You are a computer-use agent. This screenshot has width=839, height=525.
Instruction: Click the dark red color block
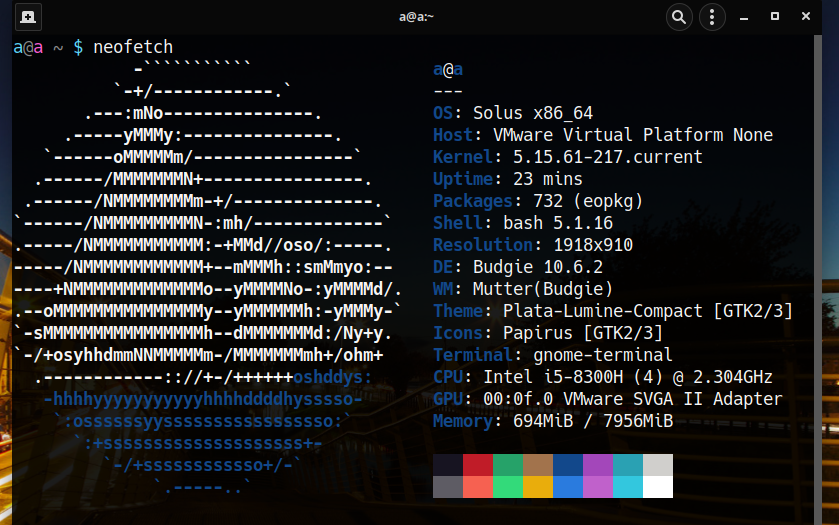(478, 465)
